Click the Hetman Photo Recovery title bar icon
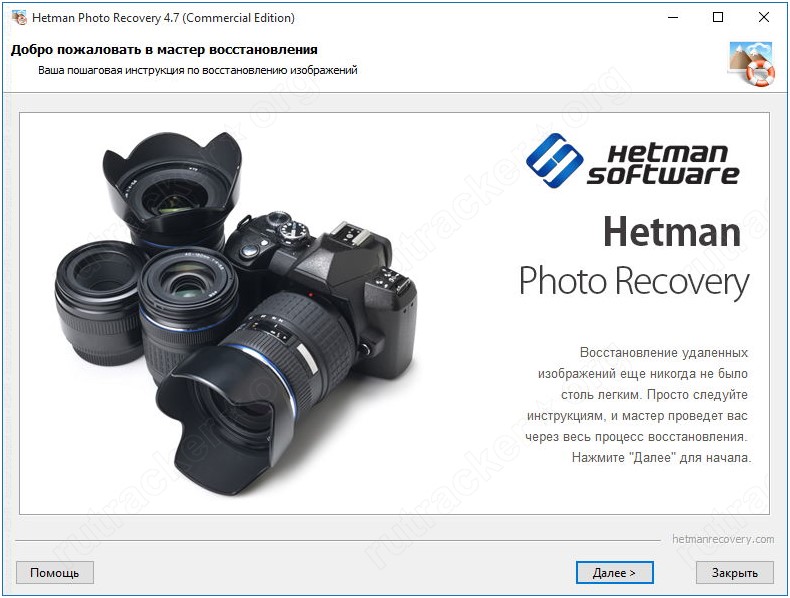This screenshot has width=790, height=598. (x=19, y=18)
